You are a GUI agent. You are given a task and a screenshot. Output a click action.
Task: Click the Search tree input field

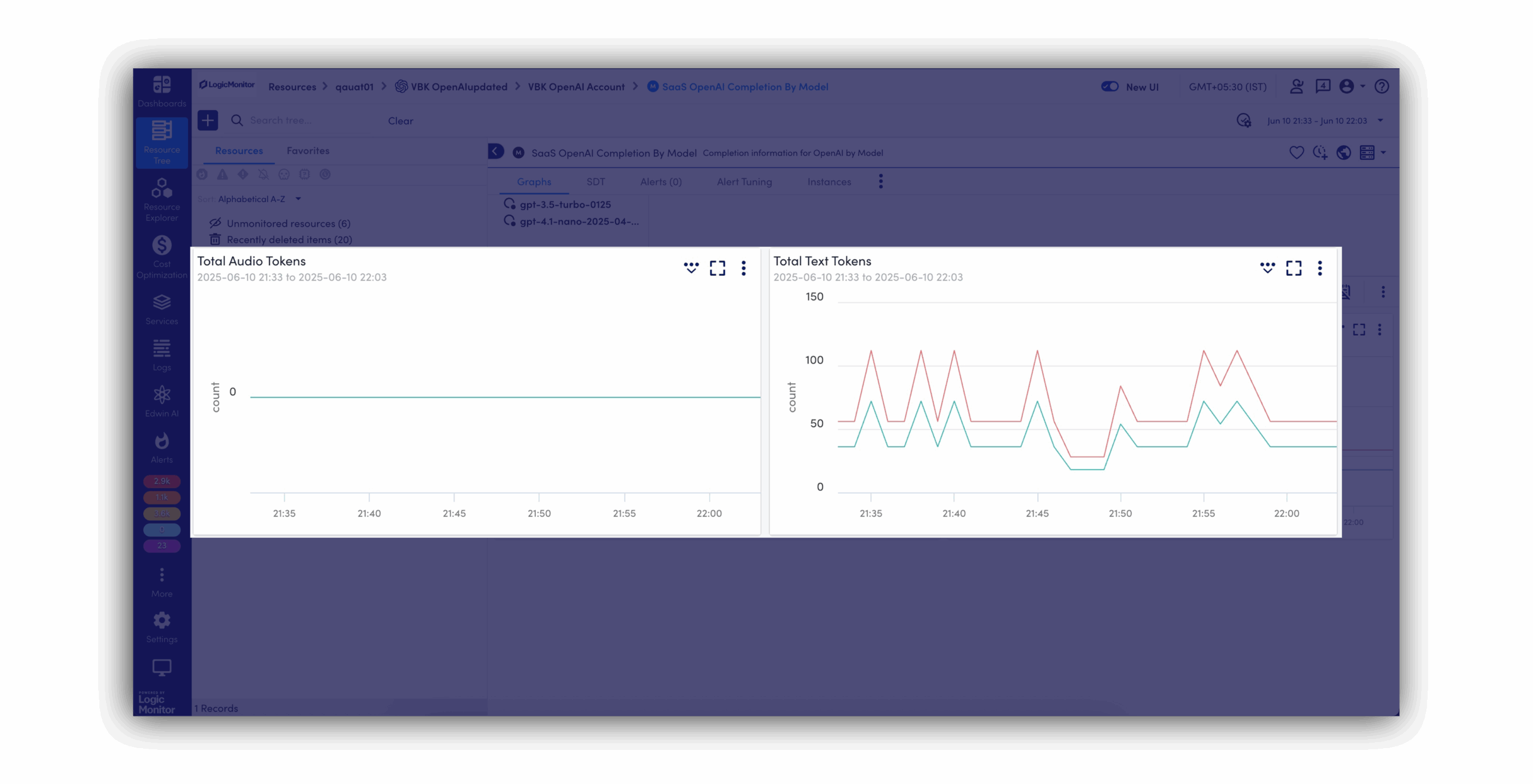click(x=309, y=120)
